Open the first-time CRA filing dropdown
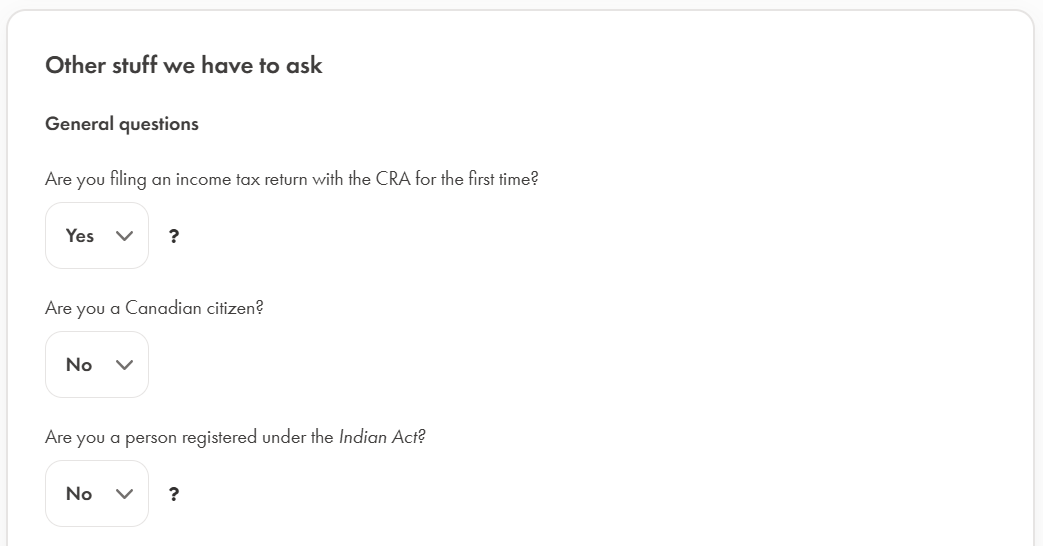 [x=97, y=236]
